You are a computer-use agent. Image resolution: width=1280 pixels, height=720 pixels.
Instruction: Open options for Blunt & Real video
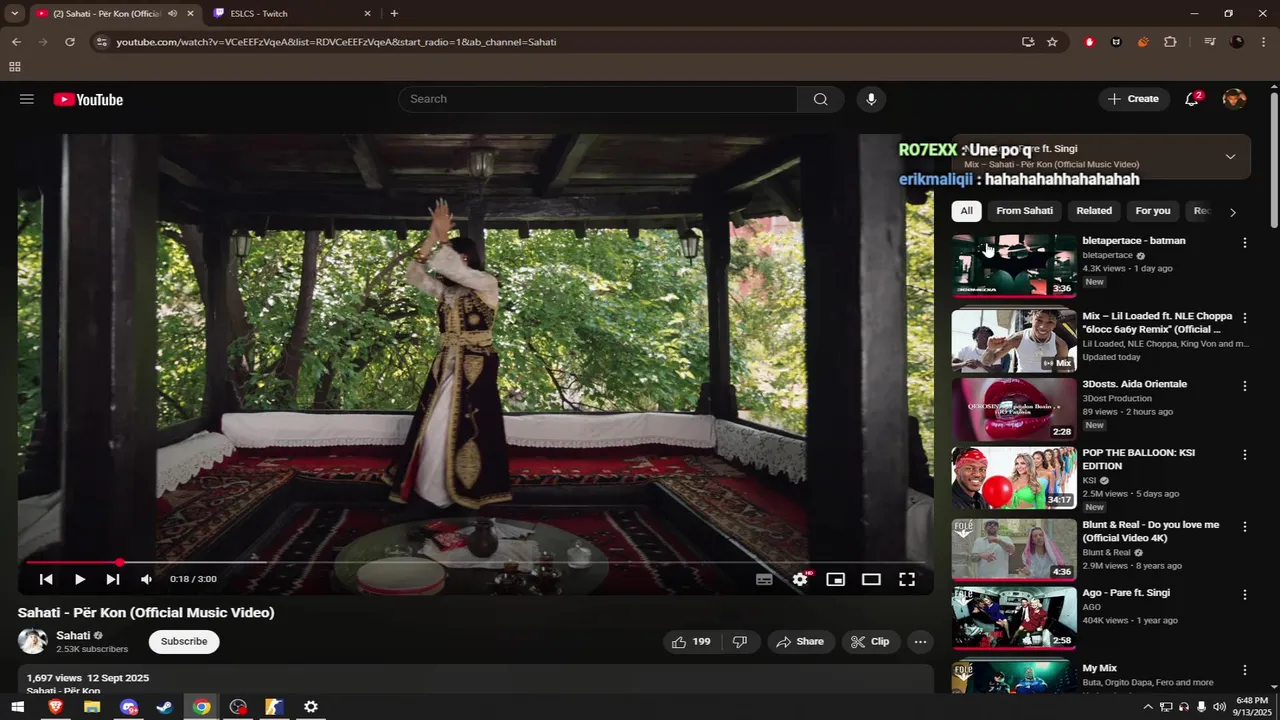click(x=1245, y=527)
